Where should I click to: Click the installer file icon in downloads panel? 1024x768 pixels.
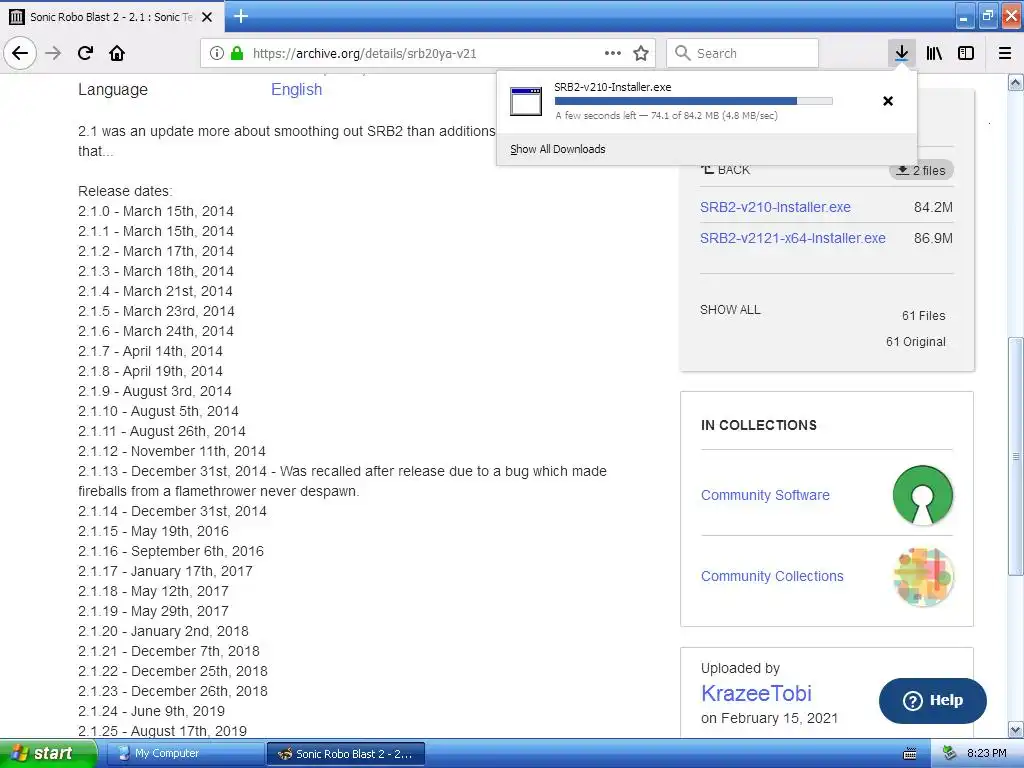[x=526, y=101]
